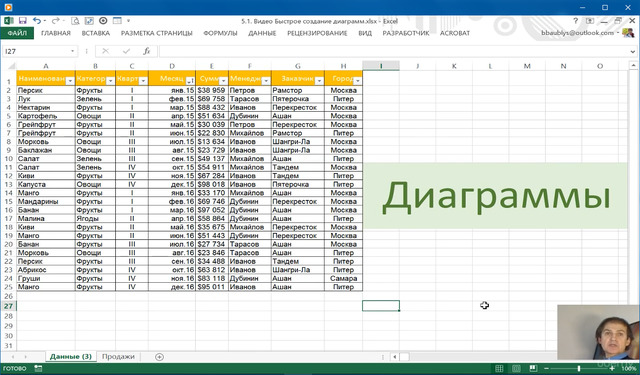Open print preview from the quick access toolbar

(x=75, y=20)
